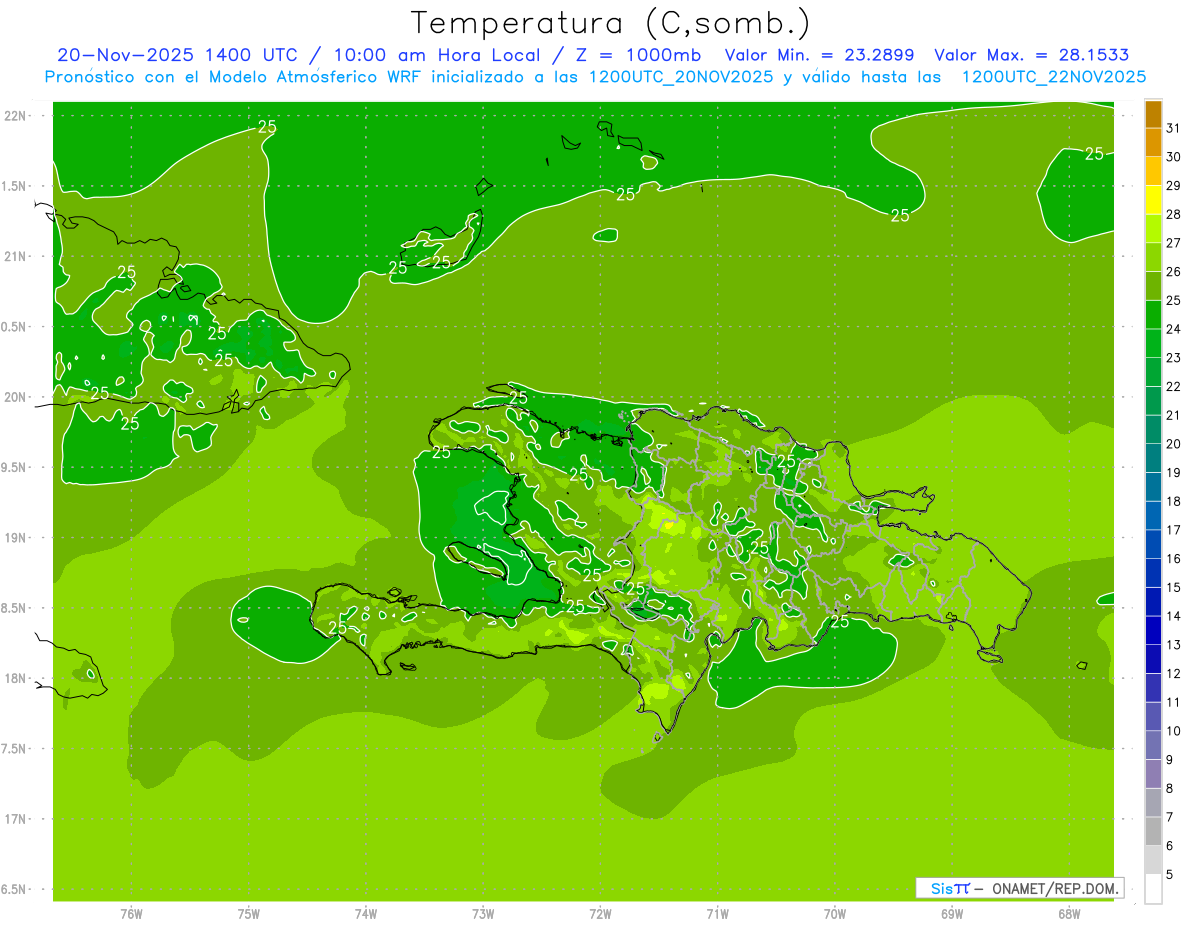
Task: Click the Valor Max. = 28.1533 text
Action: click(x=1031, y=55)
